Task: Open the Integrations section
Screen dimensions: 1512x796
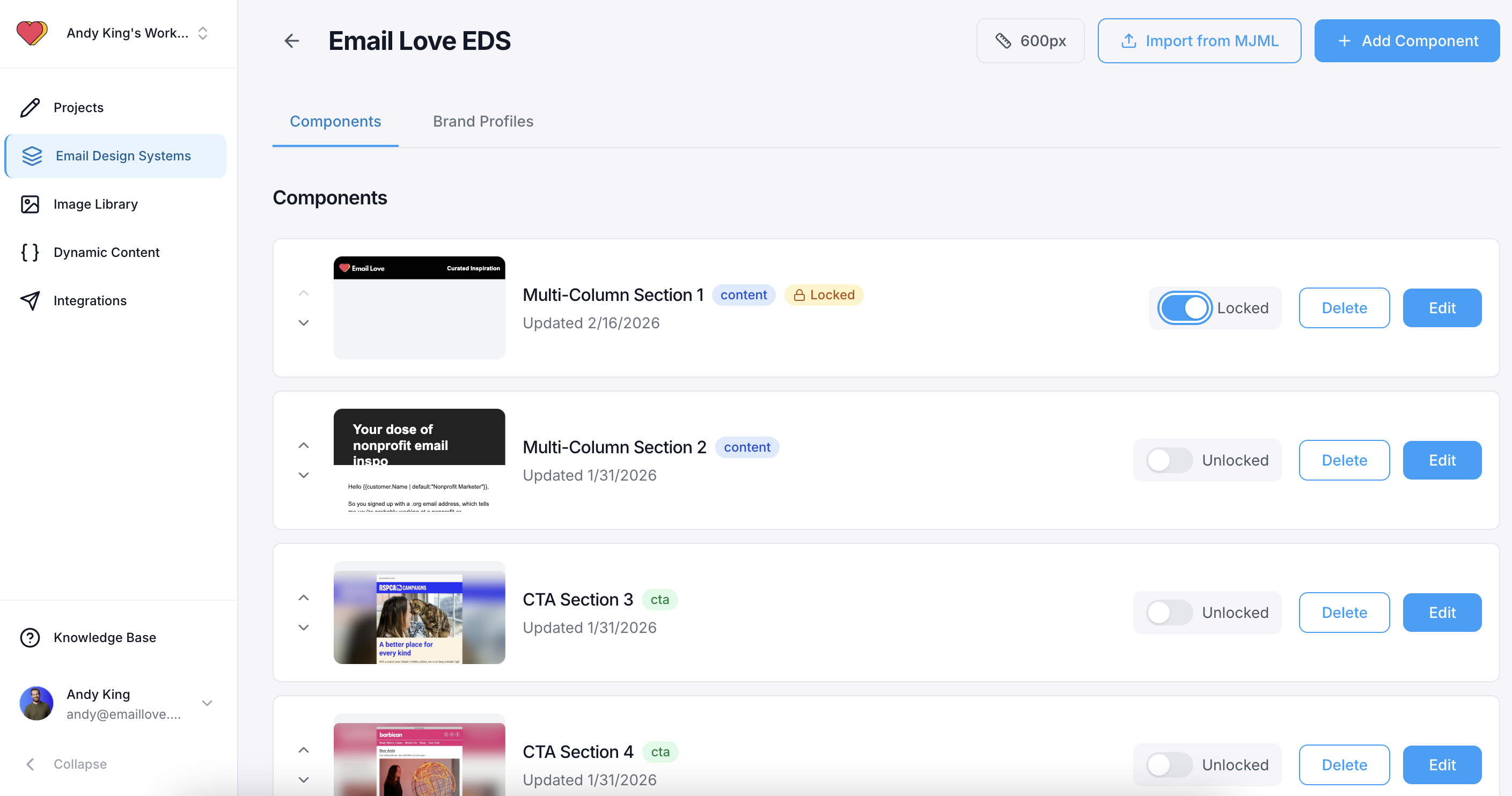Action: pyautogui.click(x=90, y=300)
